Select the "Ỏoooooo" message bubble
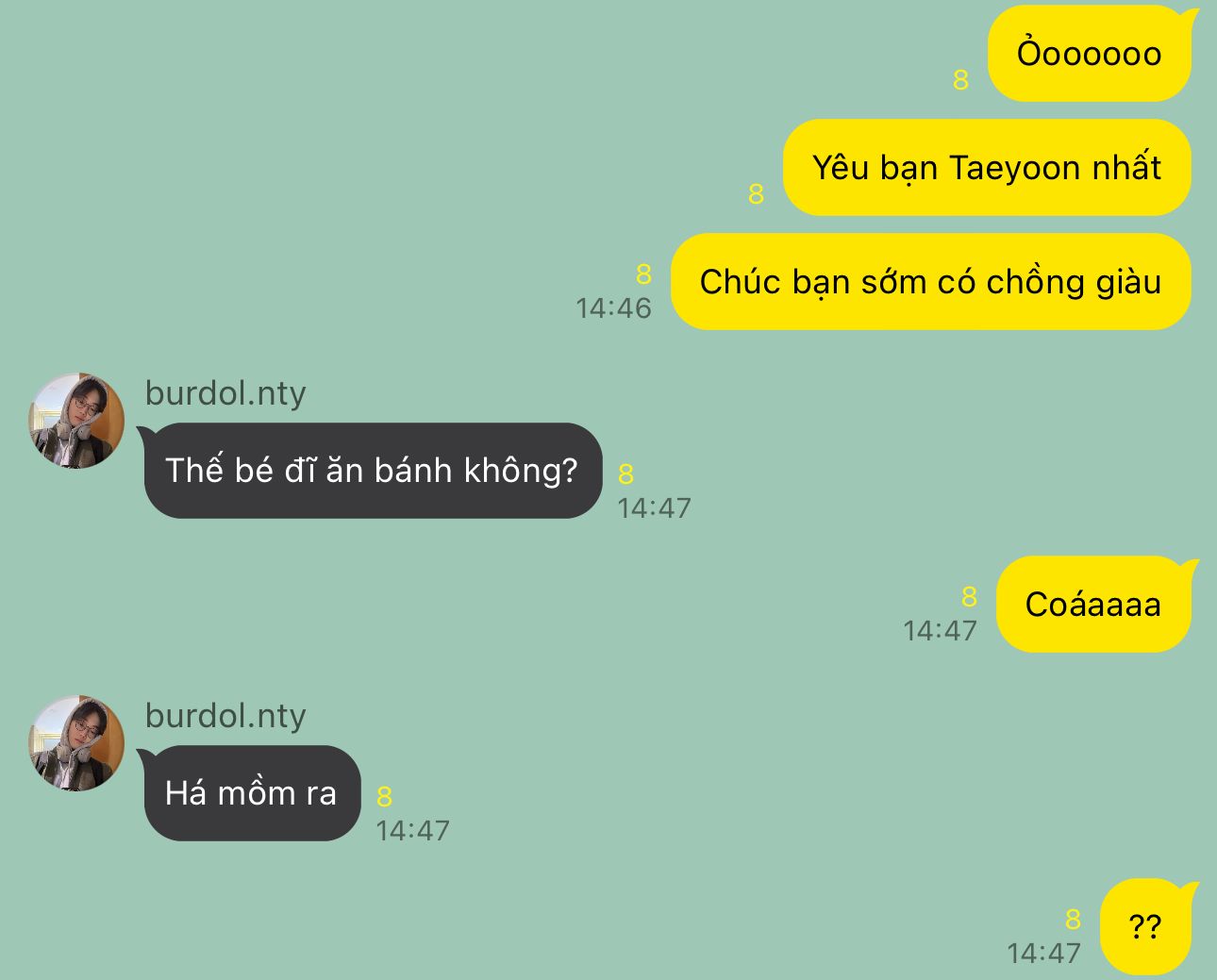 (1090, 54)
